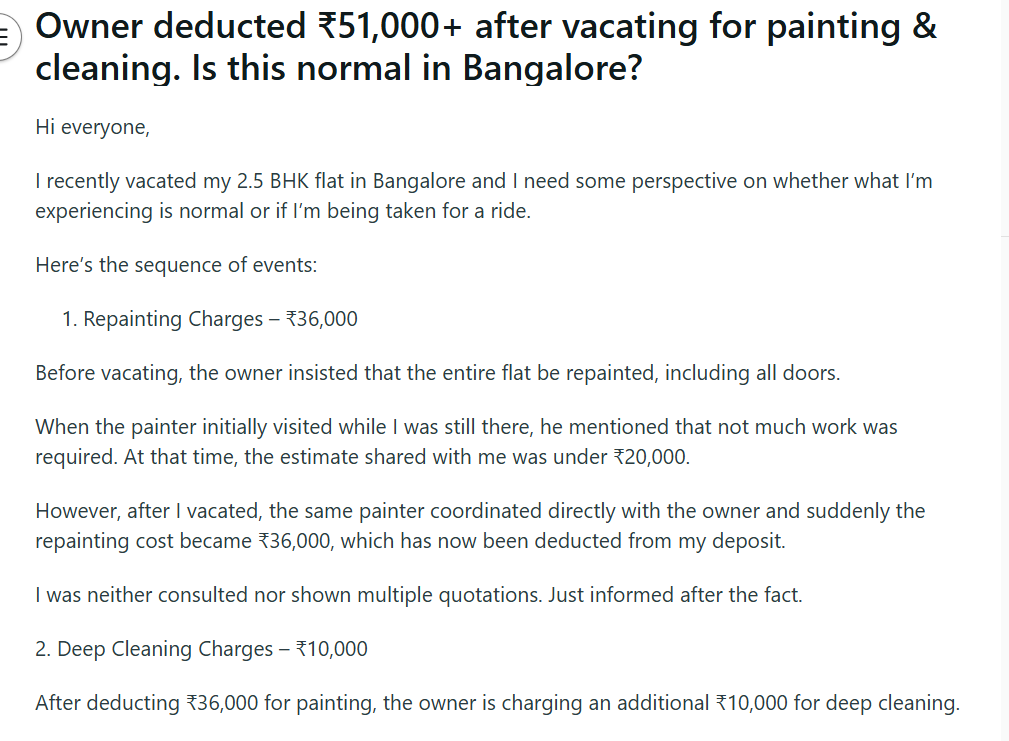Screen dimensions: 1009x741
Task: Click 'Here's the sequence of events:' line
Action: coord(176,265)
